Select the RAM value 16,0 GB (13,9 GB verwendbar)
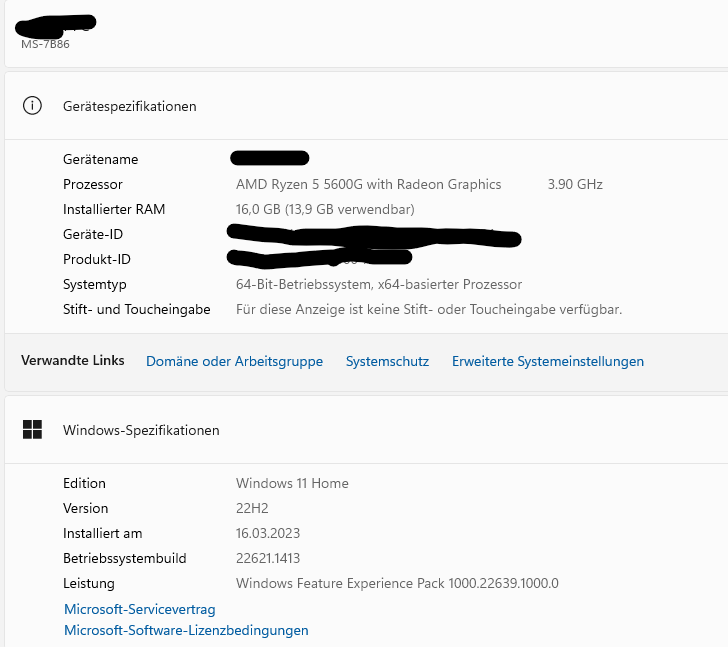 pos(325,209)
